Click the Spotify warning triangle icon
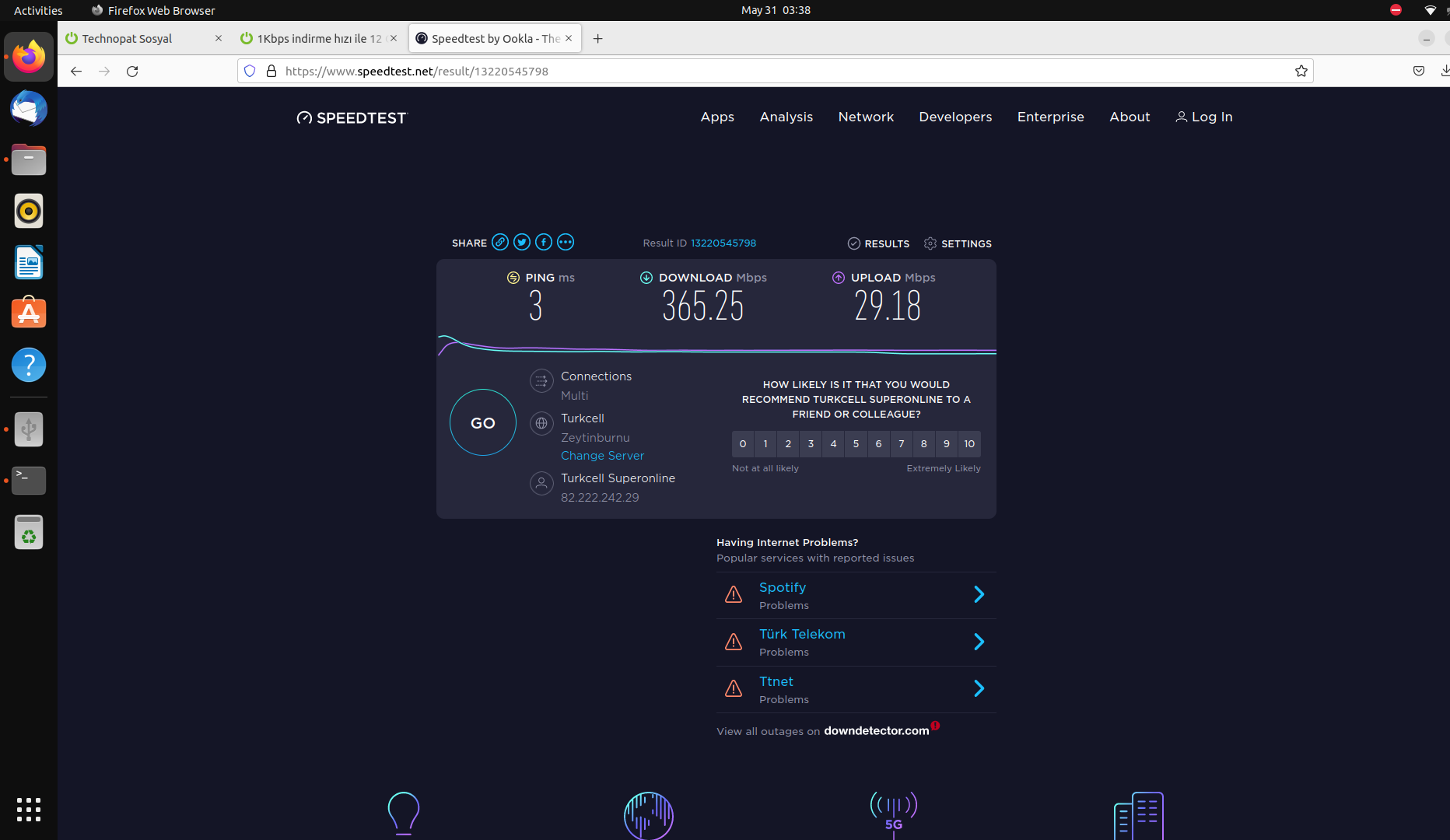 [734, 595]
